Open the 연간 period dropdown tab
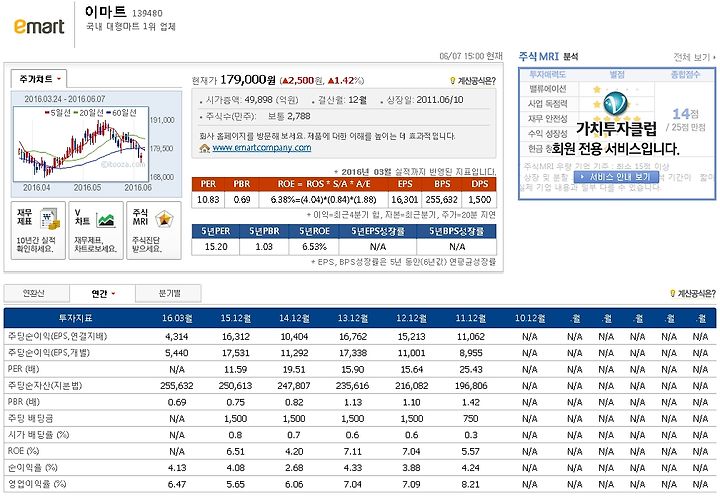 coord(102,293)
